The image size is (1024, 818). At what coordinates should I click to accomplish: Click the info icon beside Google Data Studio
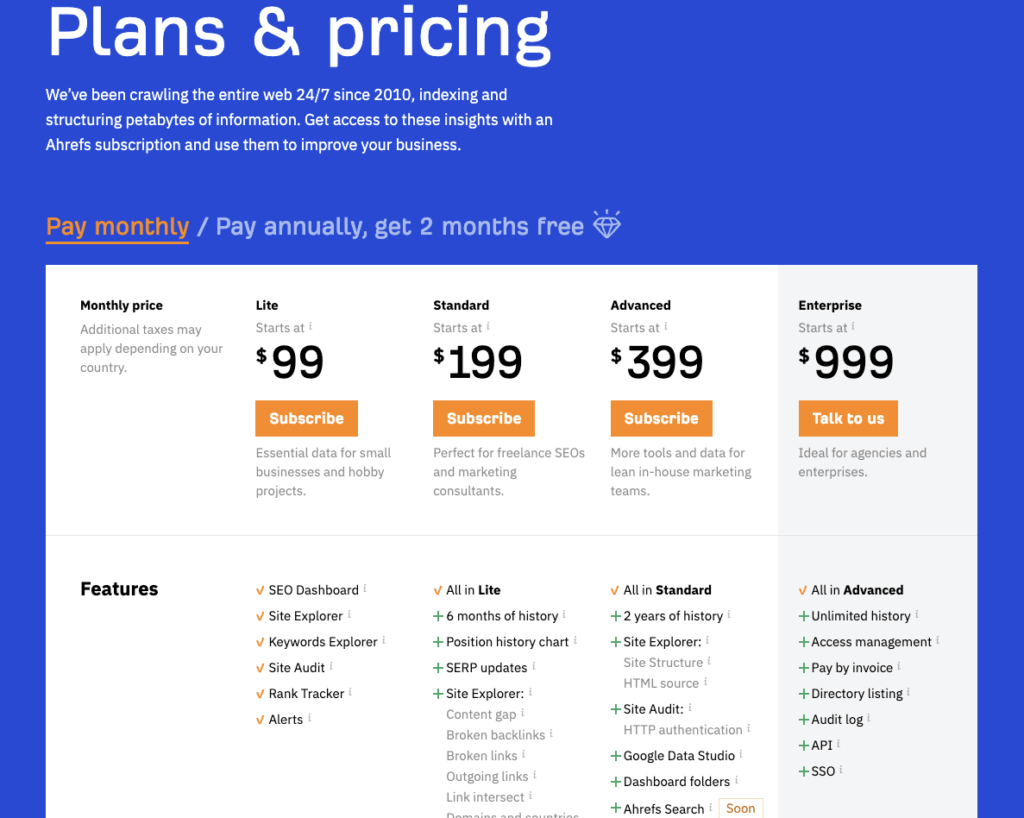742,754
